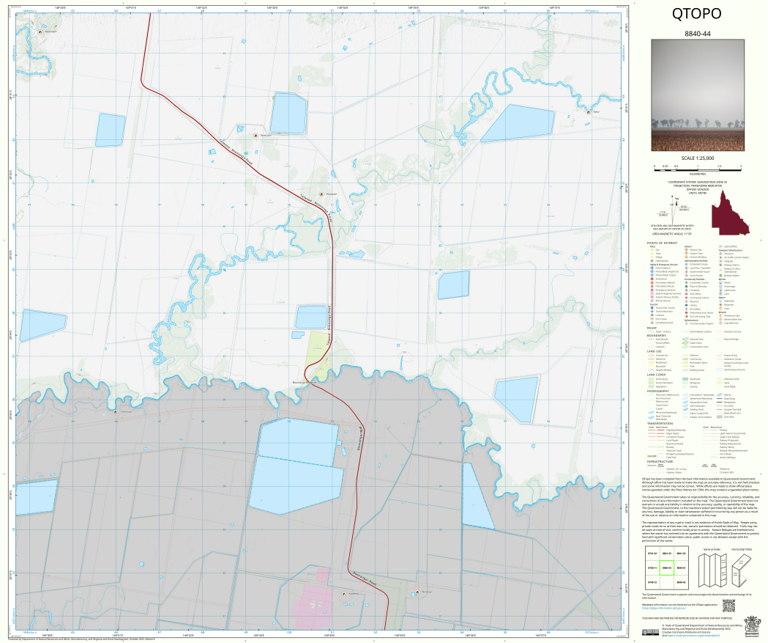Viewport: 768px width, 643px height.
Task: Click the QR code
Action: 728,605
